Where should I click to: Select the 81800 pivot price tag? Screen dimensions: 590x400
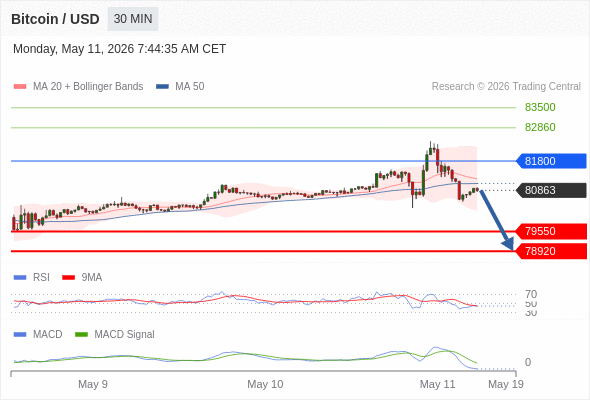(551, 161)
